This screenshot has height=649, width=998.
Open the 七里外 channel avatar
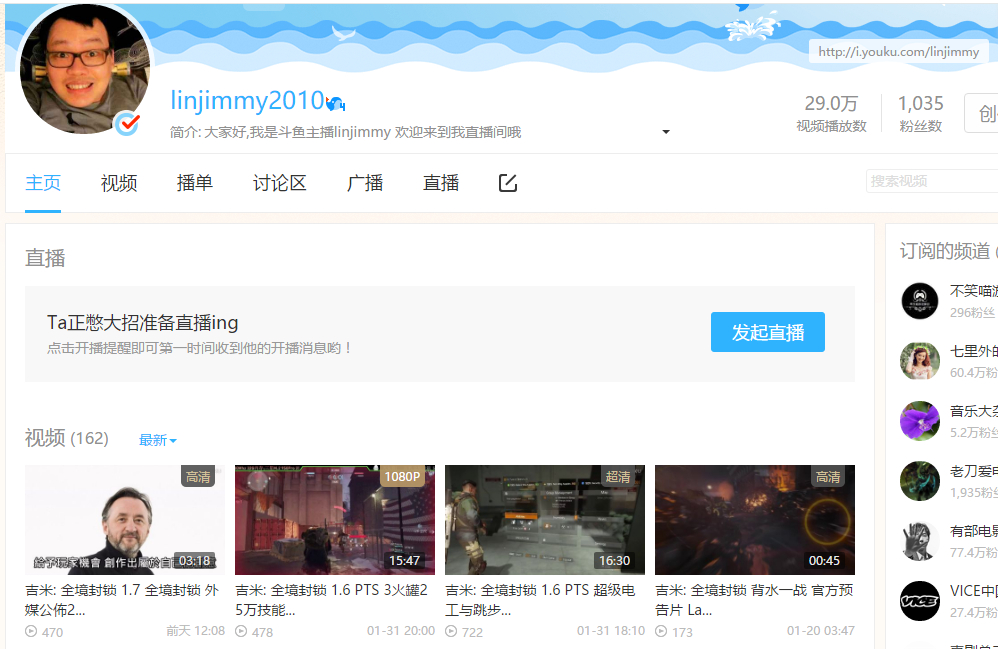tap(920, 361)
